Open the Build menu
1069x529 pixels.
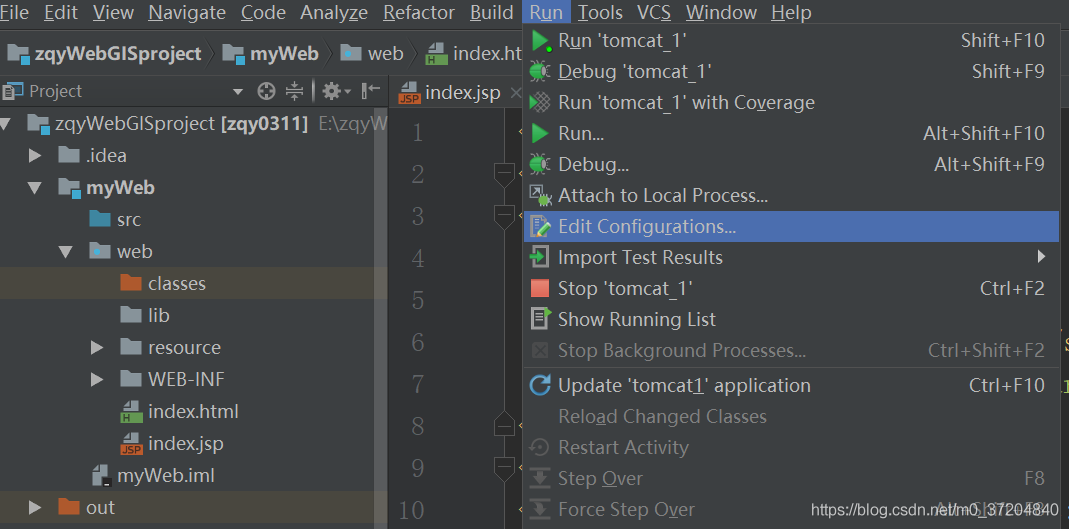(x=492, y=12)
